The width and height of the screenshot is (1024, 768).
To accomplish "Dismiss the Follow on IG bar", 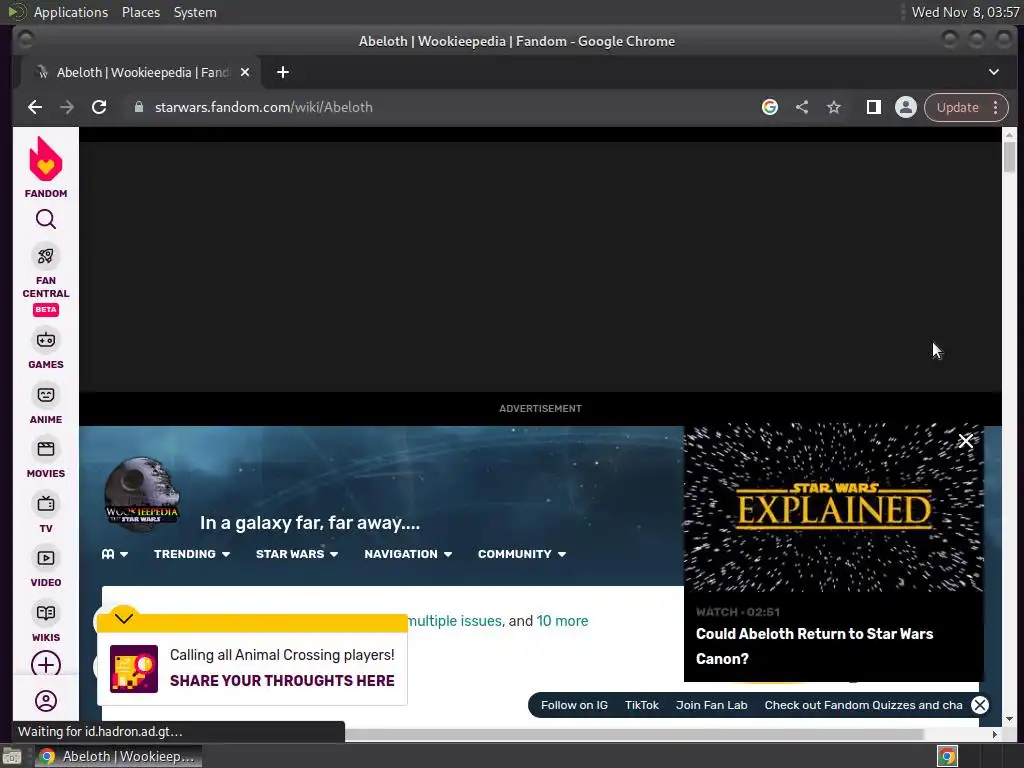I will click(980, 705).
